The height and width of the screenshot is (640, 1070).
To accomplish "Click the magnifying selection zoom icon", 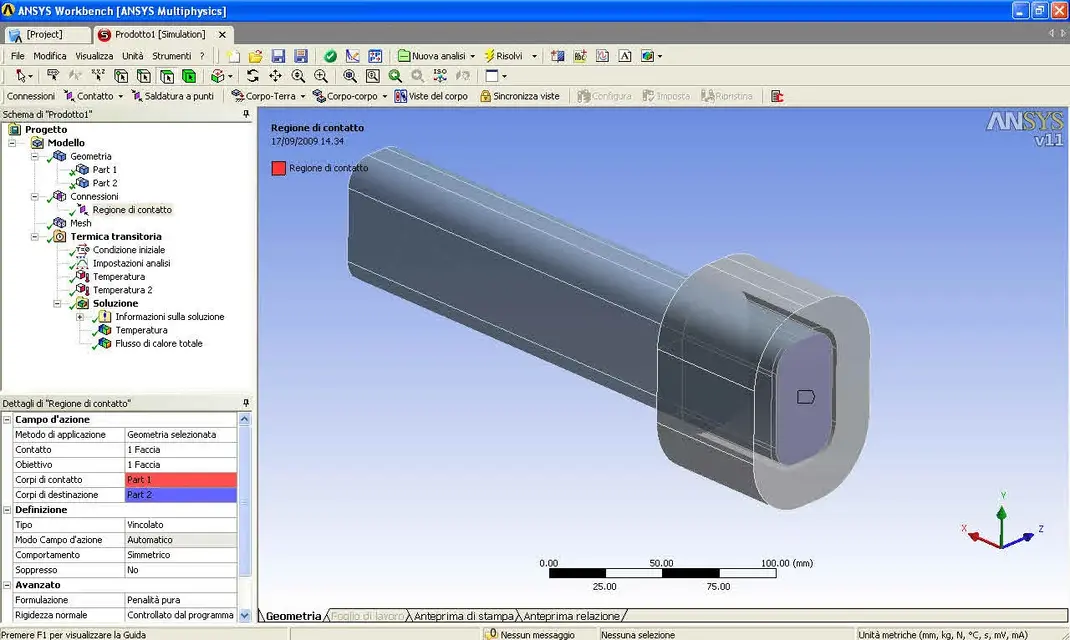I will click(x=373, y=76).
